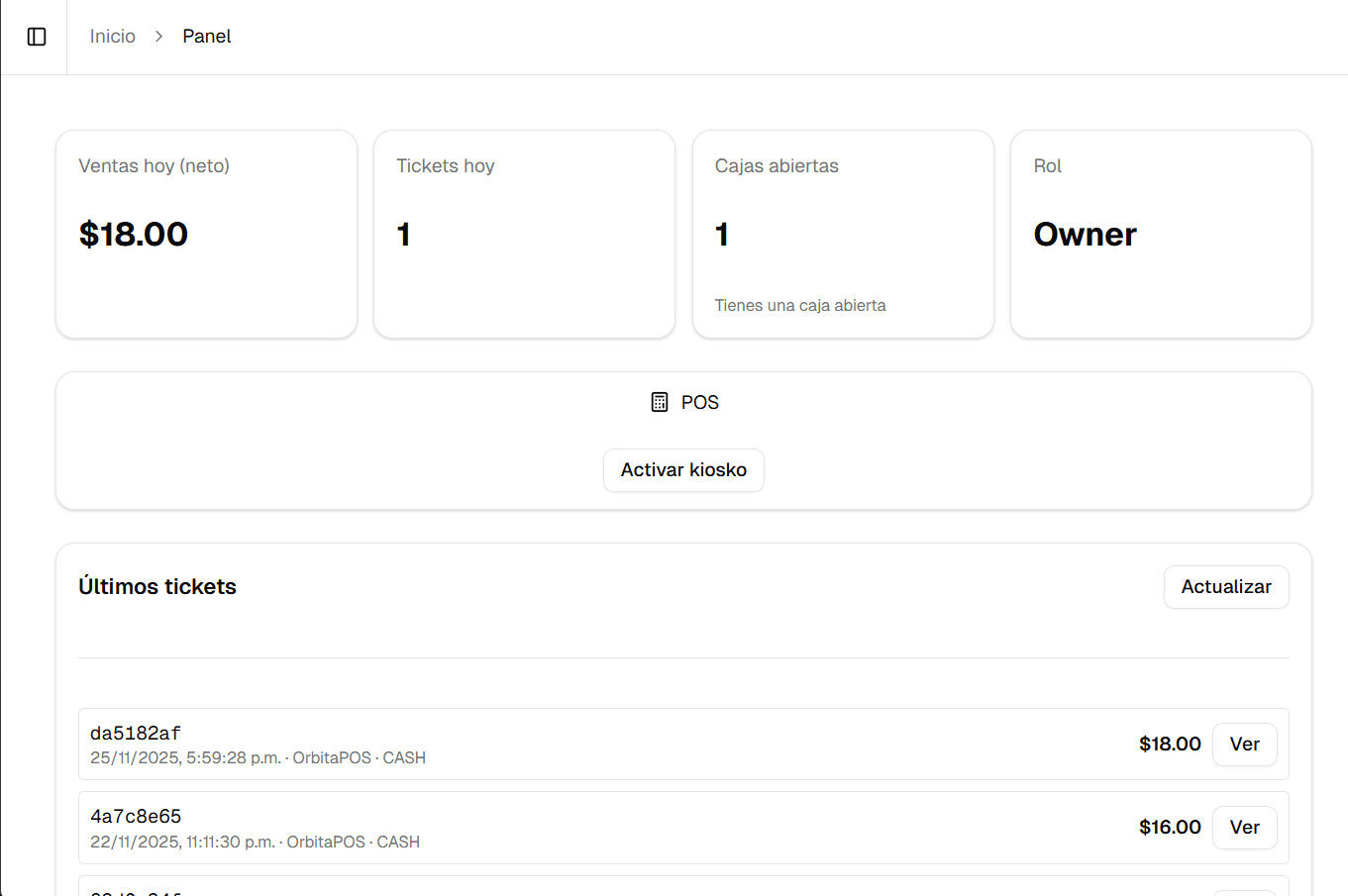
Task: Click the POS label text
Action: (699, 403)
